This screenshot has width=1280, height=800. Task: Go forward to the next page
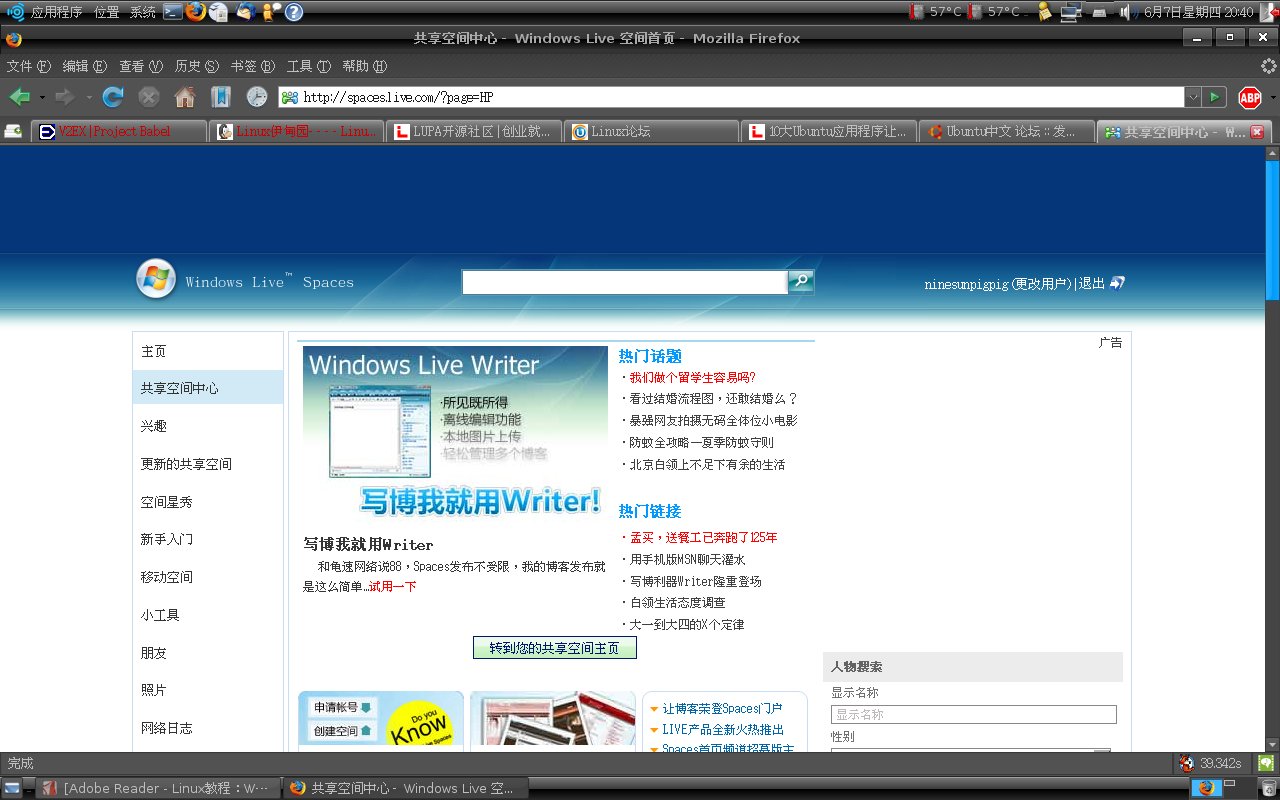[x=65, y=97]
